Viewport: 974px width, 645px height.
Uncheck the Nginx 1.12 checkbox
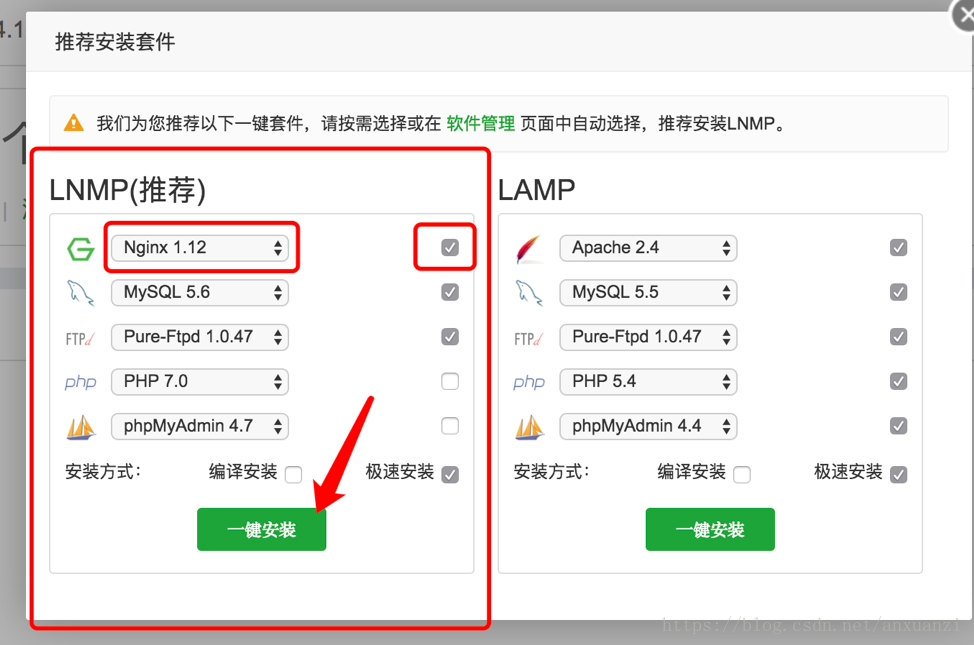(x=449, y=247)
